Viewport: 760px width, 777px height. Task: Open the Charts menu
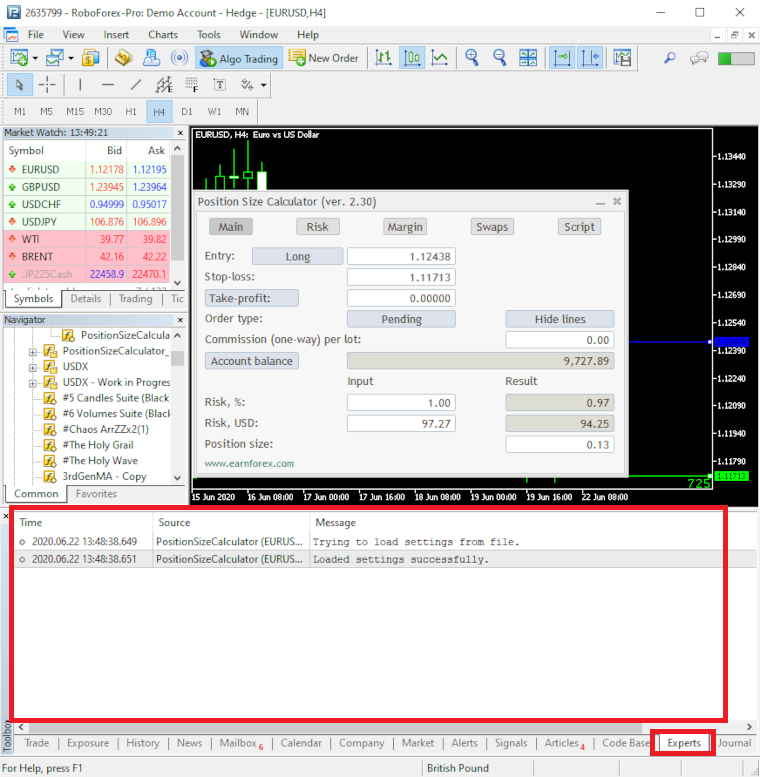point(163,35)
